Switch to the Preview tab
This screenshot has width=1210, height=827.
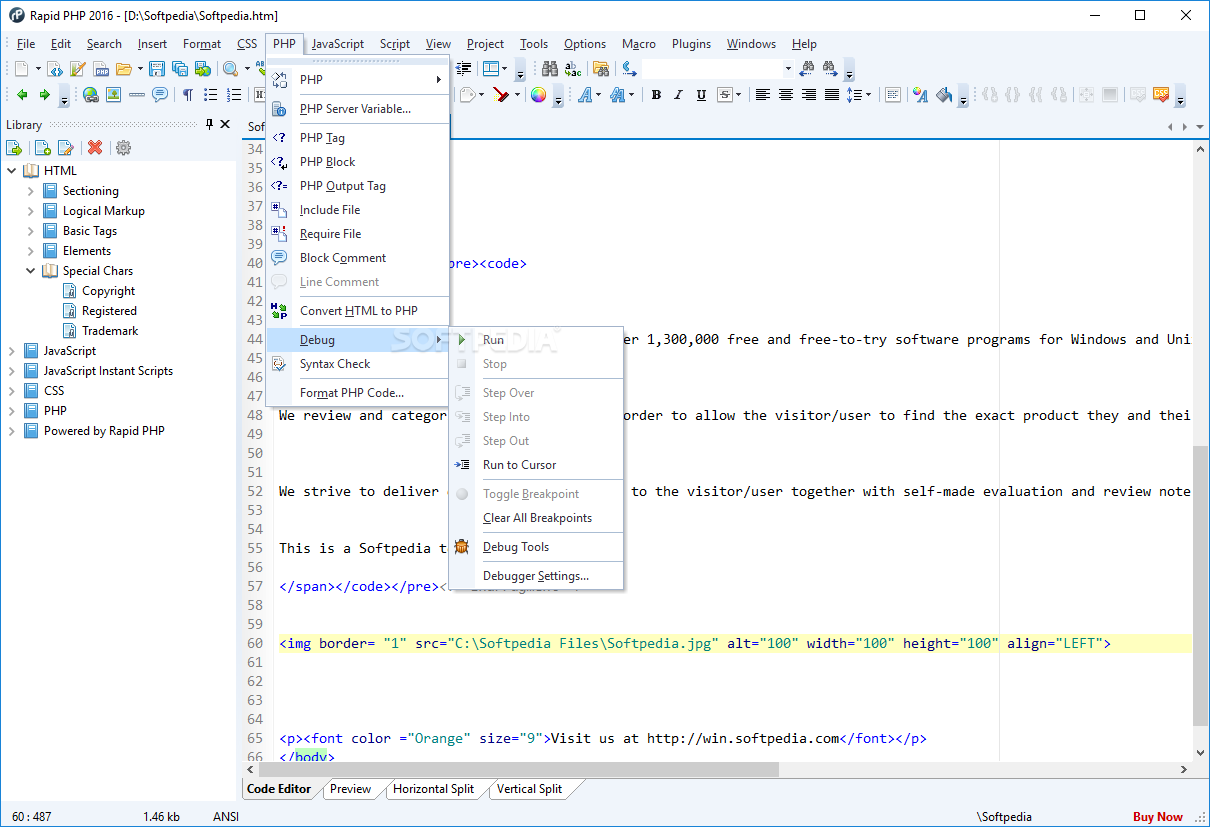[351, 789]
